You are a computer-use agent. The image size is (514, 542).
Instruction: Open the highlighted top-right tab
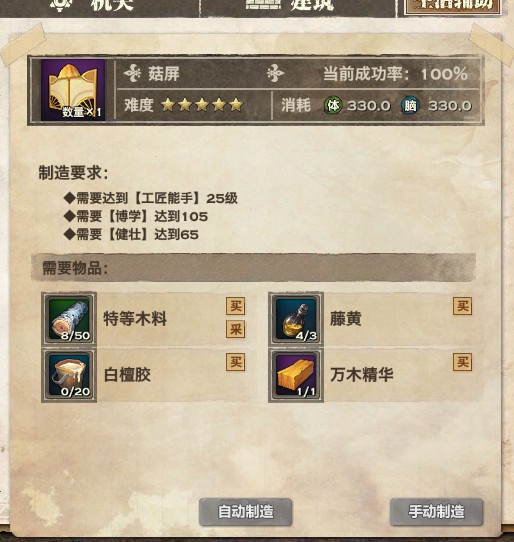coord(454,6)
